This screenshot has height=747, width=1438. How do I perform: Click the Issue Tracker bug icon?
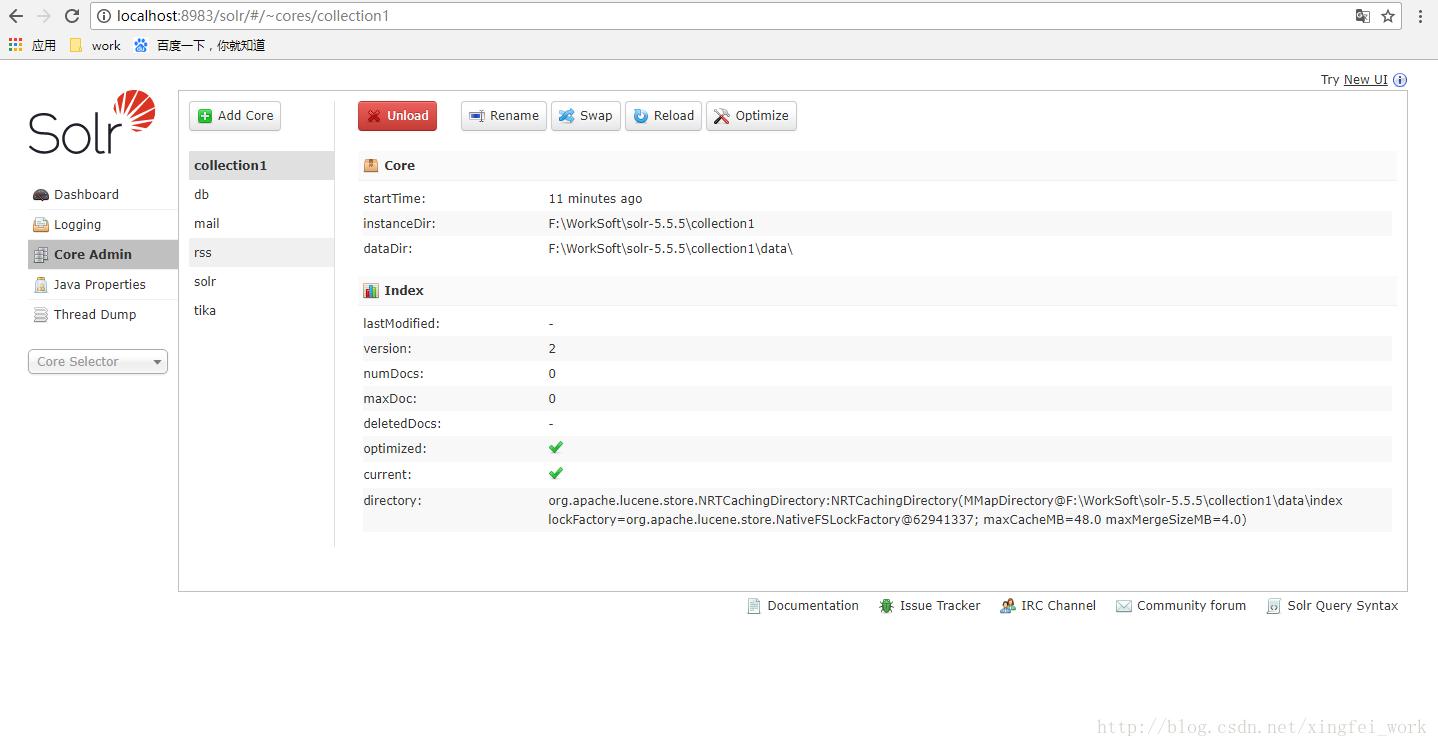886,606
